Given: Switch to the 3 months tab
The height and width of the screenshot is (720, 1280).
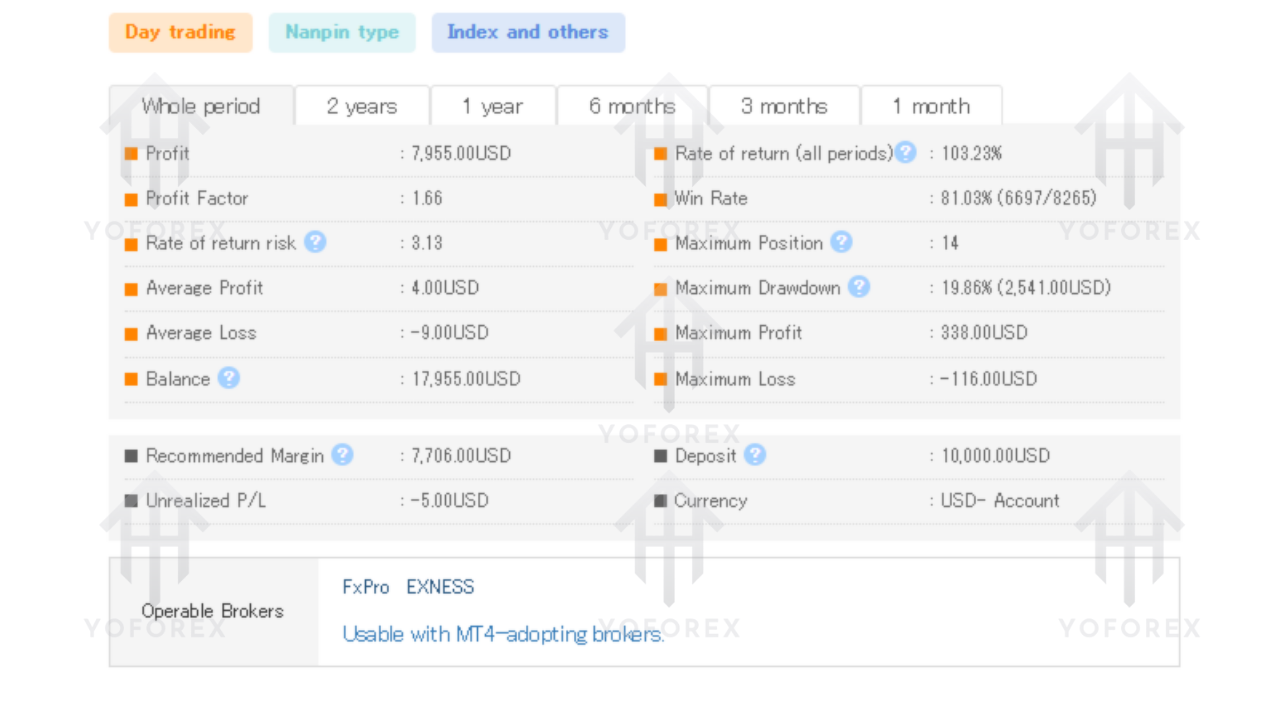Looking at the screenshot, I should [784, 106].
